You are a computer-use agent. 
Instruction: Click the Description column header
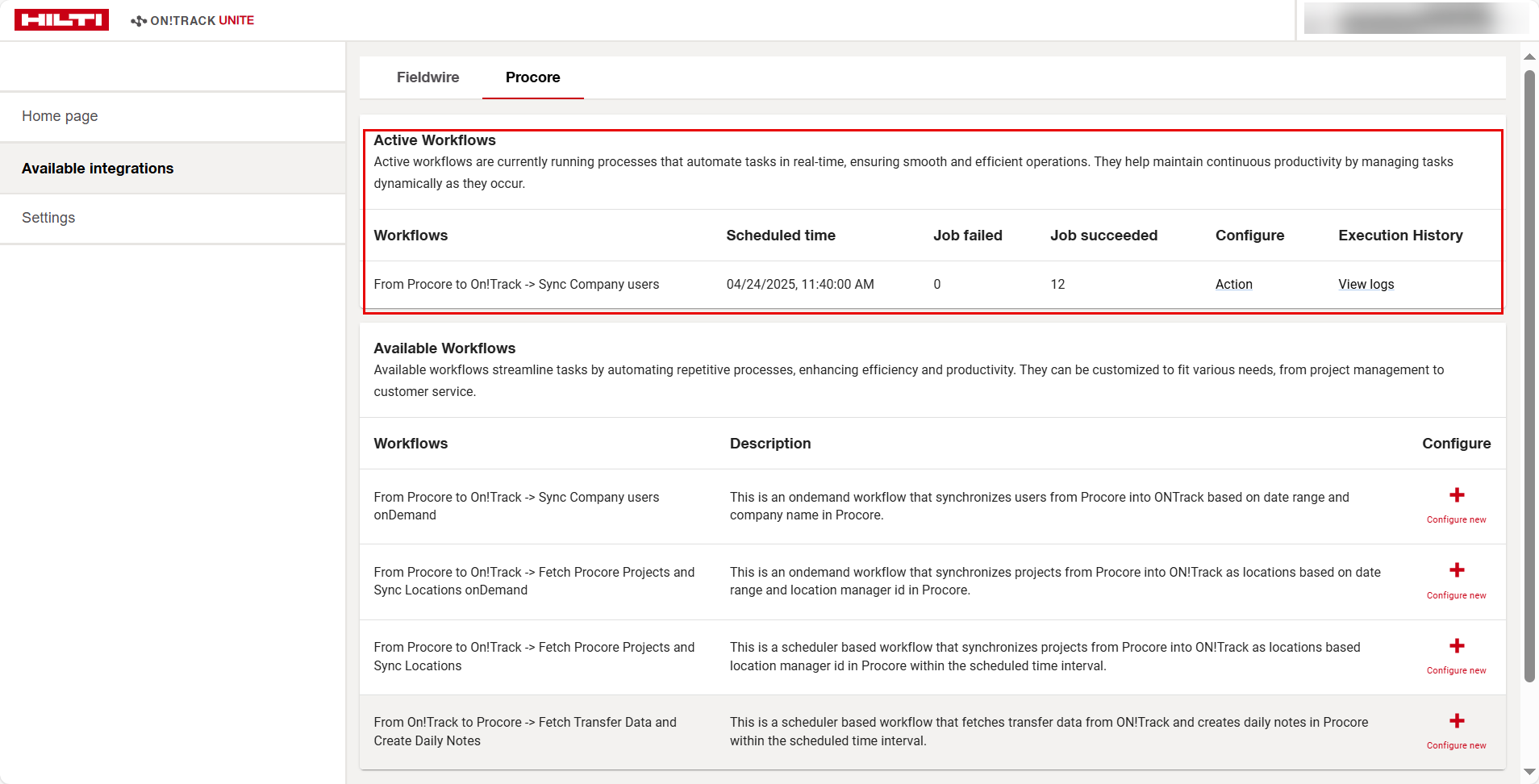click(x=770, y=444)
